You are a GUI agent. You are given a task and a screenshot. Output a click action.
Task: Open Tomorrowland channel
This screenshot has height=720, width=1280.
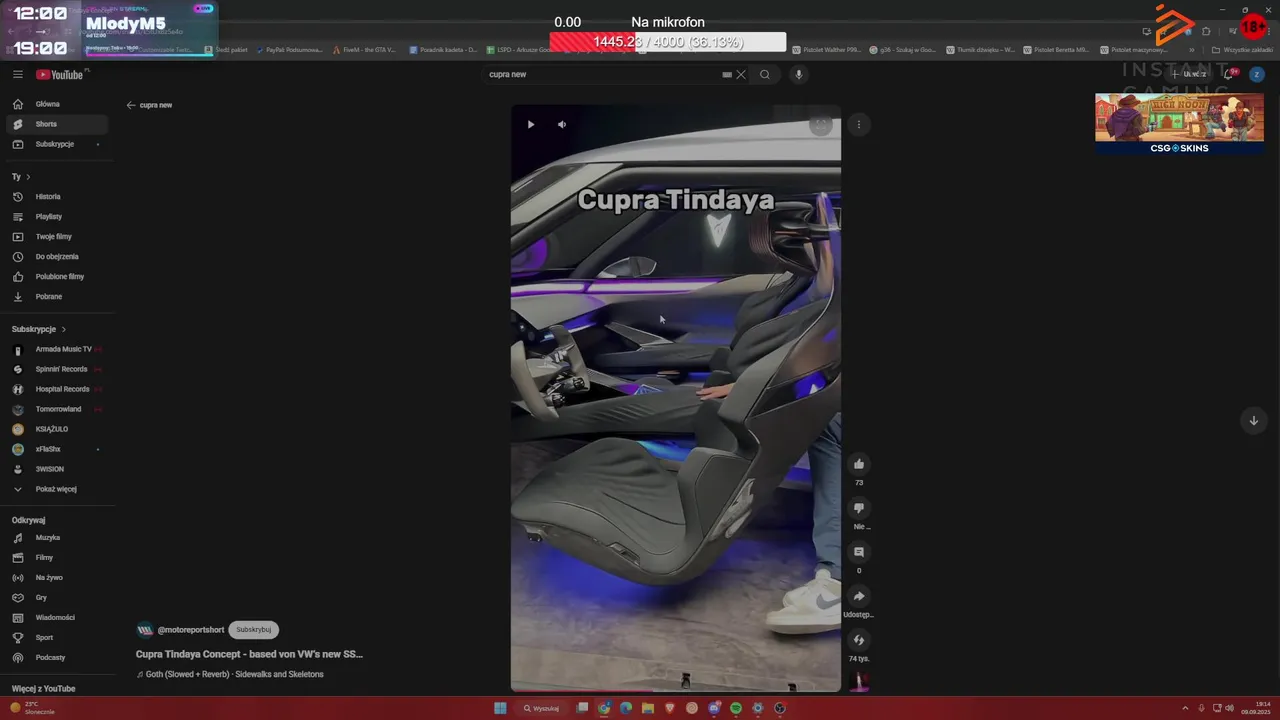[57, 409]
